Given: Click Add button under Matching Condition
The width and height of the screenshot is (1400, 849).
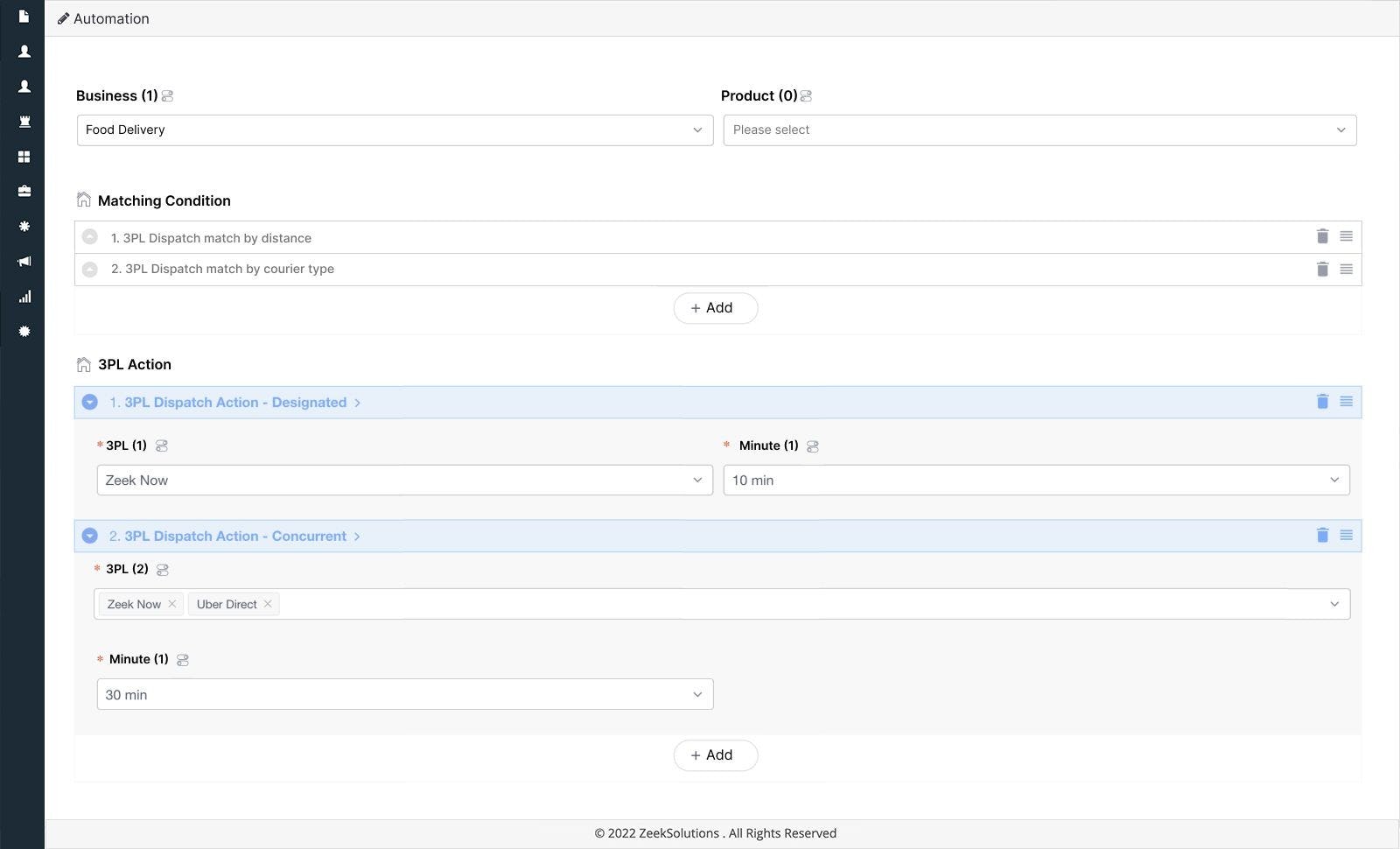Looking at the screenshot, I should click(x=715, y=308).
